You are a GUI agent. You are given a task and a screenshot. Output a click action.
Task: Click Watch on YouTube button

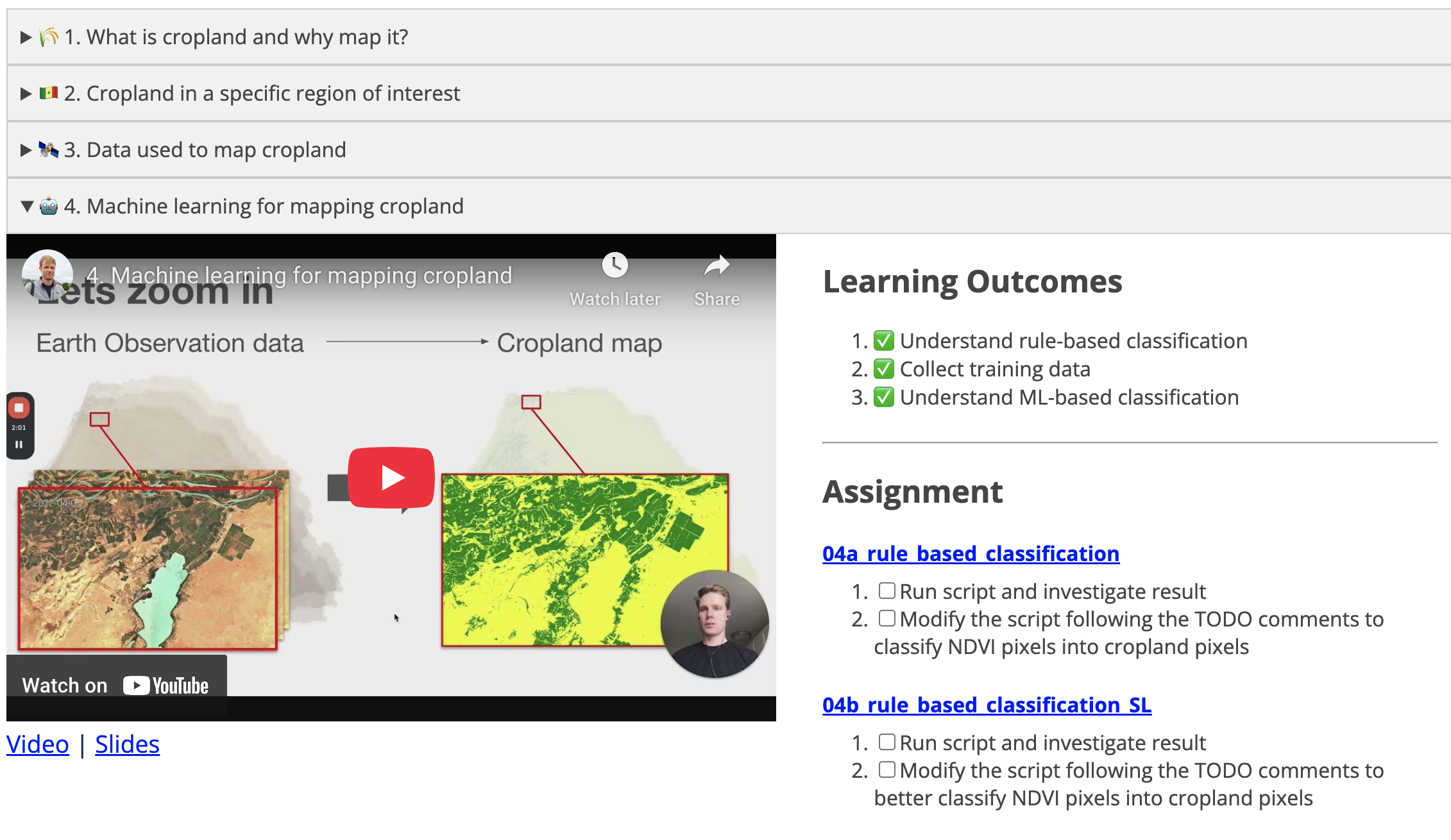coord(116,685)
